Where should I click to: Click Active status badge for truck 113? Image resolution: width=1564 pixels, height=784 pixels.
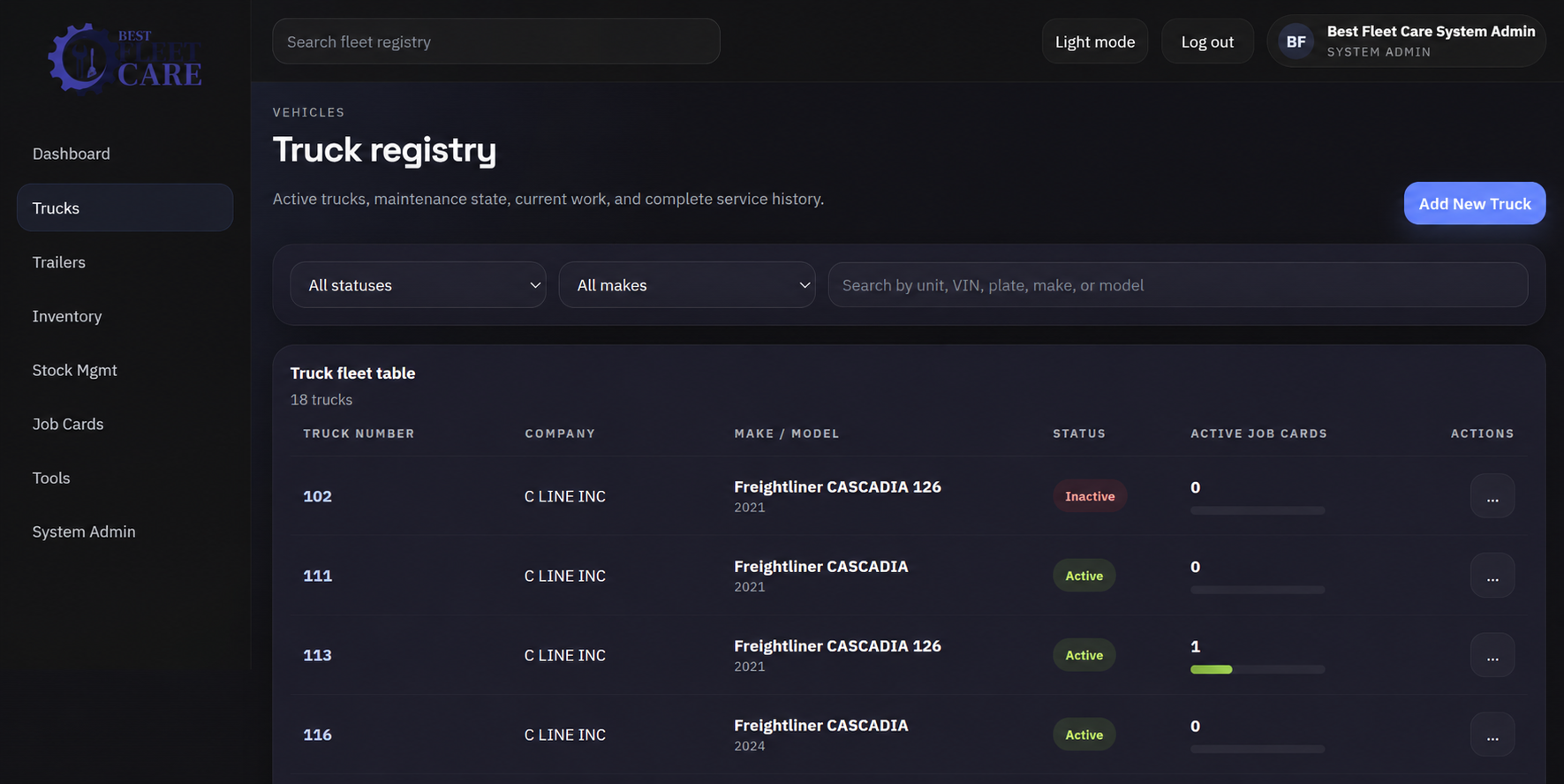tap(1084, 655)
